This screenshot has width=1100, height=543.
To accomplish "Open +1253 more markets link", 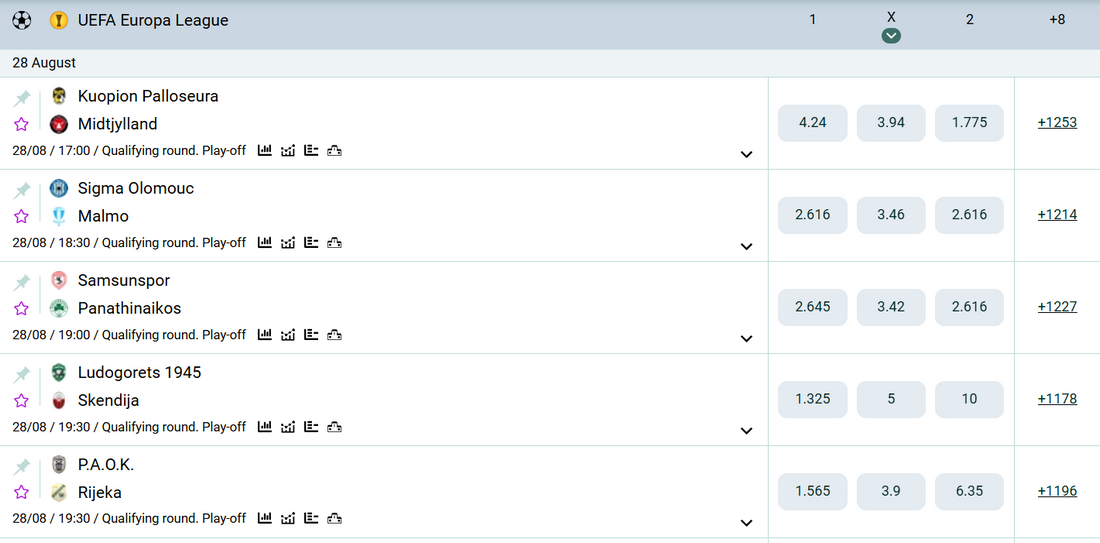I will 1057,122.
